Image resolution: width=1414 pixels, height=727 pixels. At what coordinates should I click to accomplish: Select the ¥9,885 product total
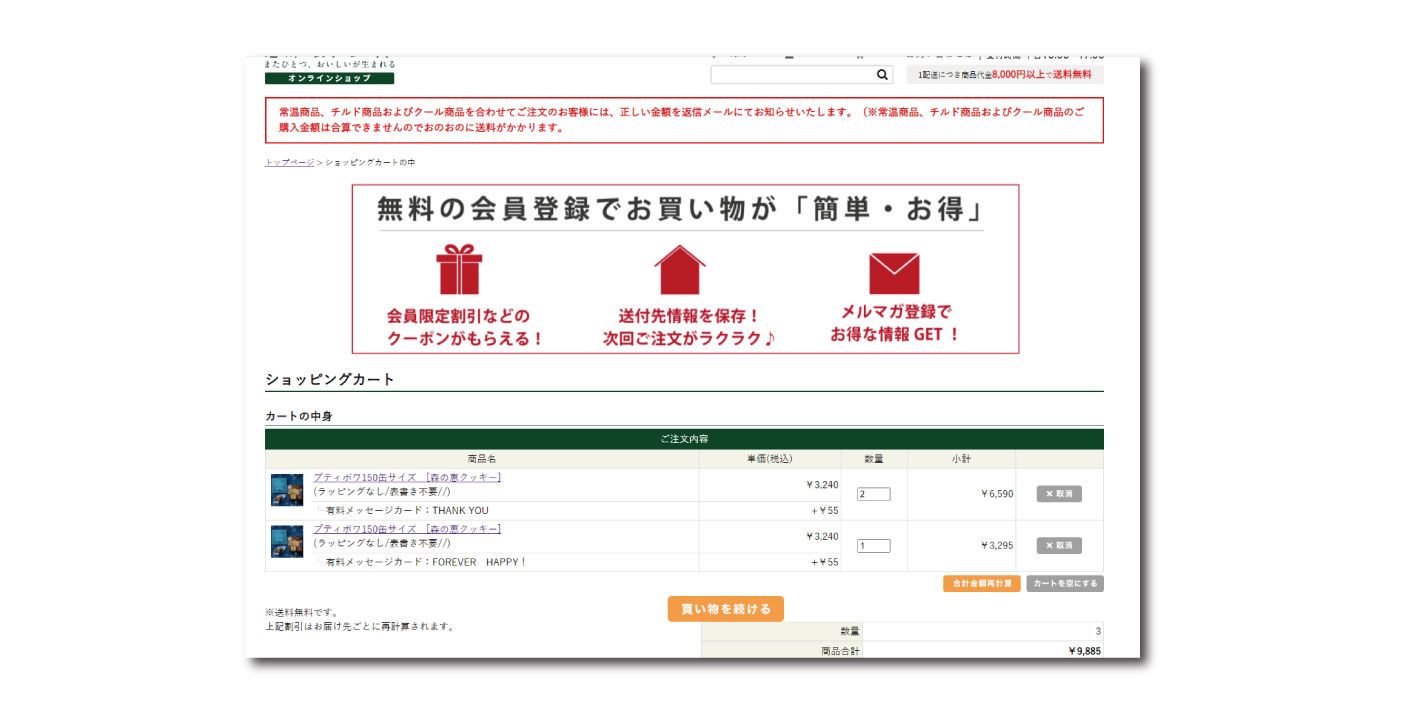coord(1084,651)
